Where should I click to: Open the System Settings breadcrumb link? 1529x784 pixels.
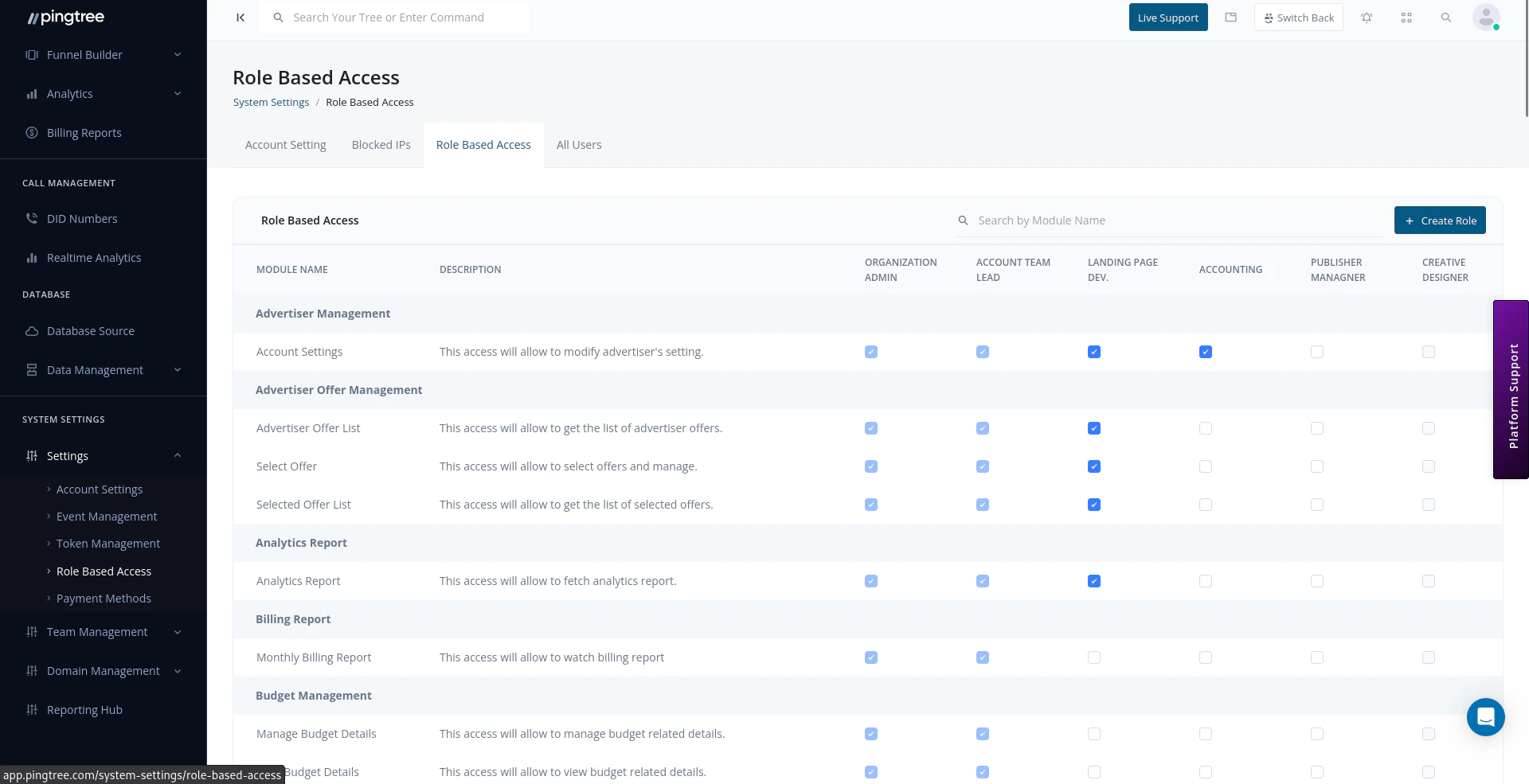pos(271,102)
